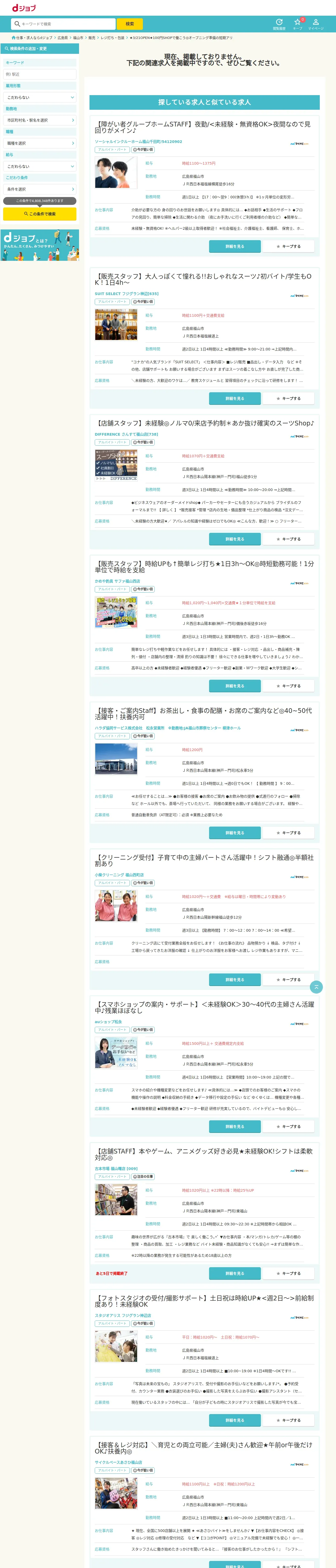Click マイナビバイト logo on 障がい者グループホームSTAFF card

point(299,144)
